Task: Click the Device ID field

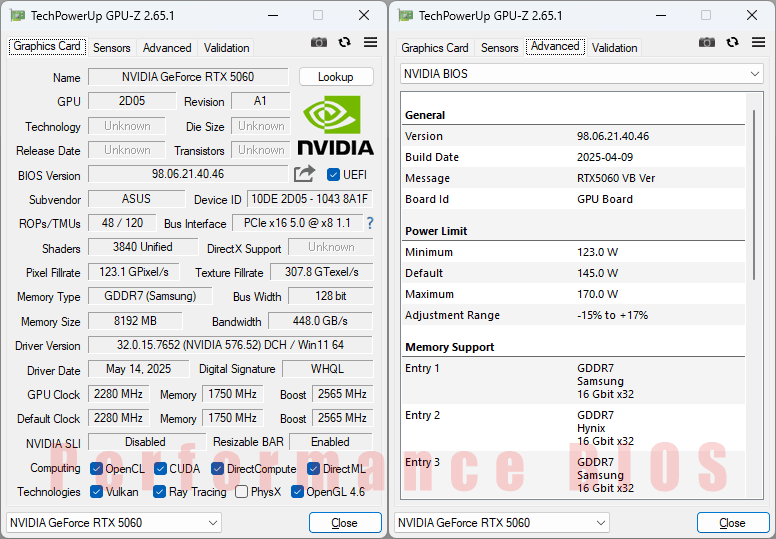Action: click(310, 199)
